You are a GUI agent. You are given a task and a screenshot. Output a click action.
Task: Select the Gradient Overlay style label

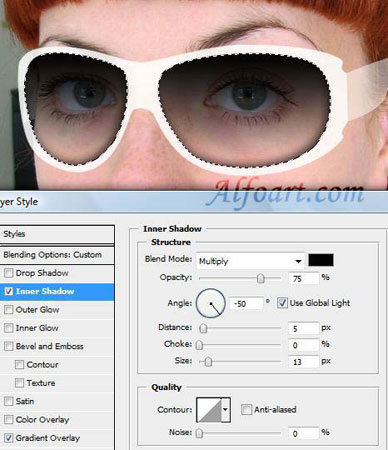(48, 438)
